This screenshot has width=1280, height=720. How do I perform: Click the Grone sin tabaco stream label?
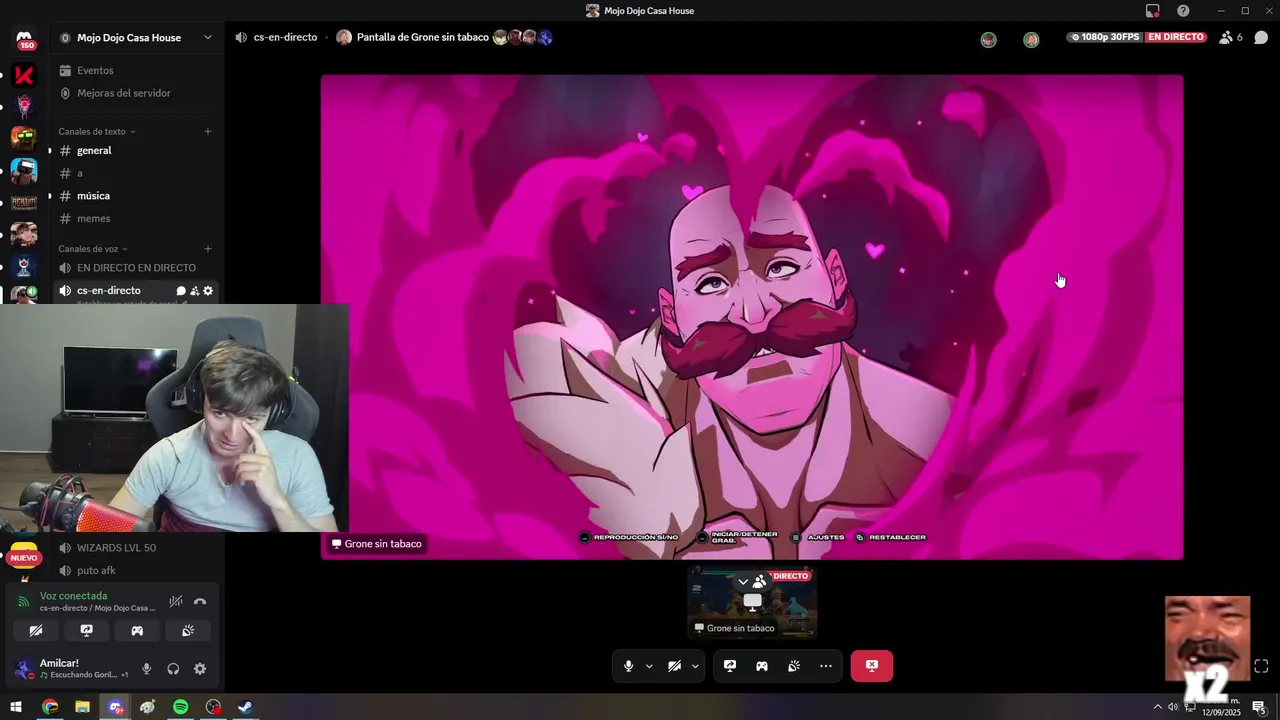(x=377, y=544)
